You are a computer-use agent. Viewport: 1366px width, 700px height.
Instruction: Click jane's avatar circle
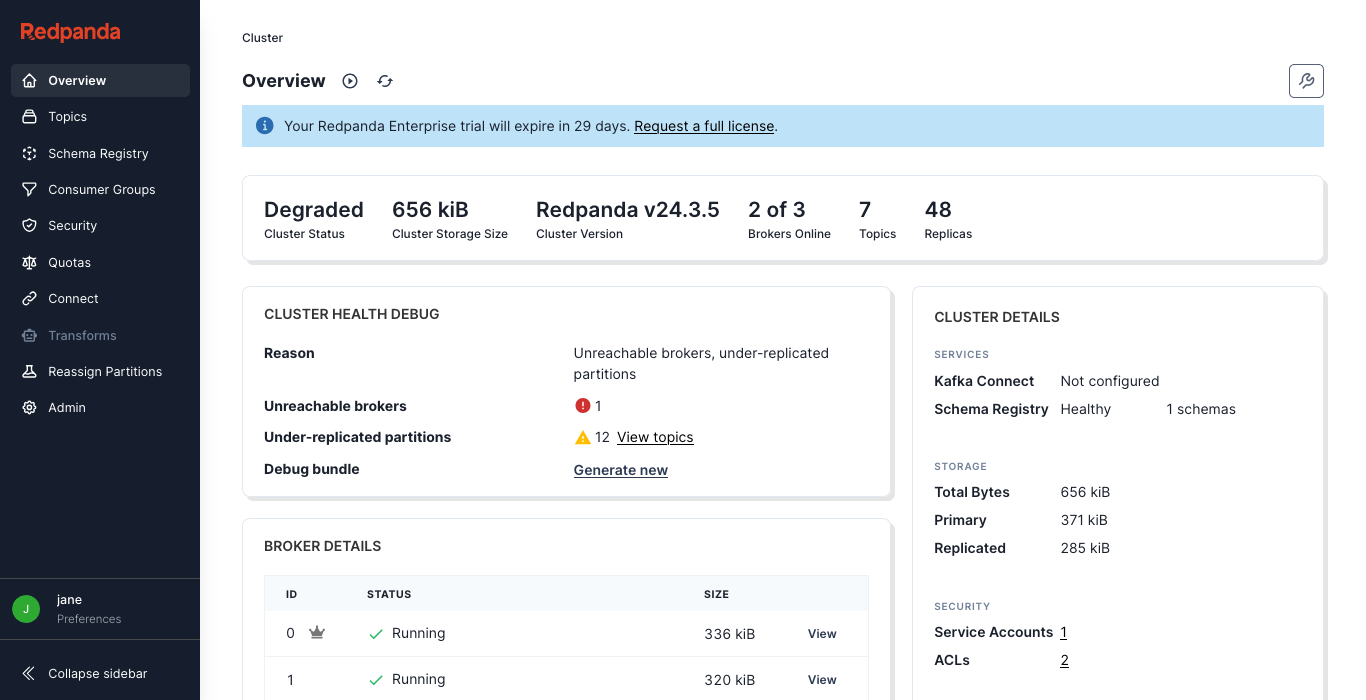click(25, 609)
